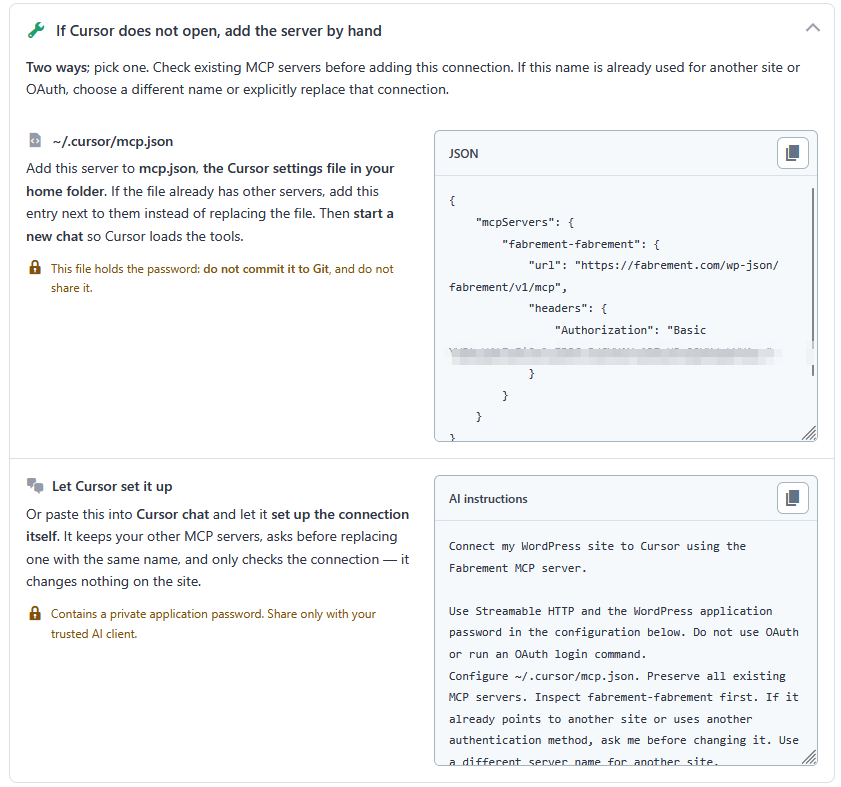The height and width of the screenshot is (787, 841).
Task: Click the 'do not commit it to Git' warning text
Action: tap(266, 269)
